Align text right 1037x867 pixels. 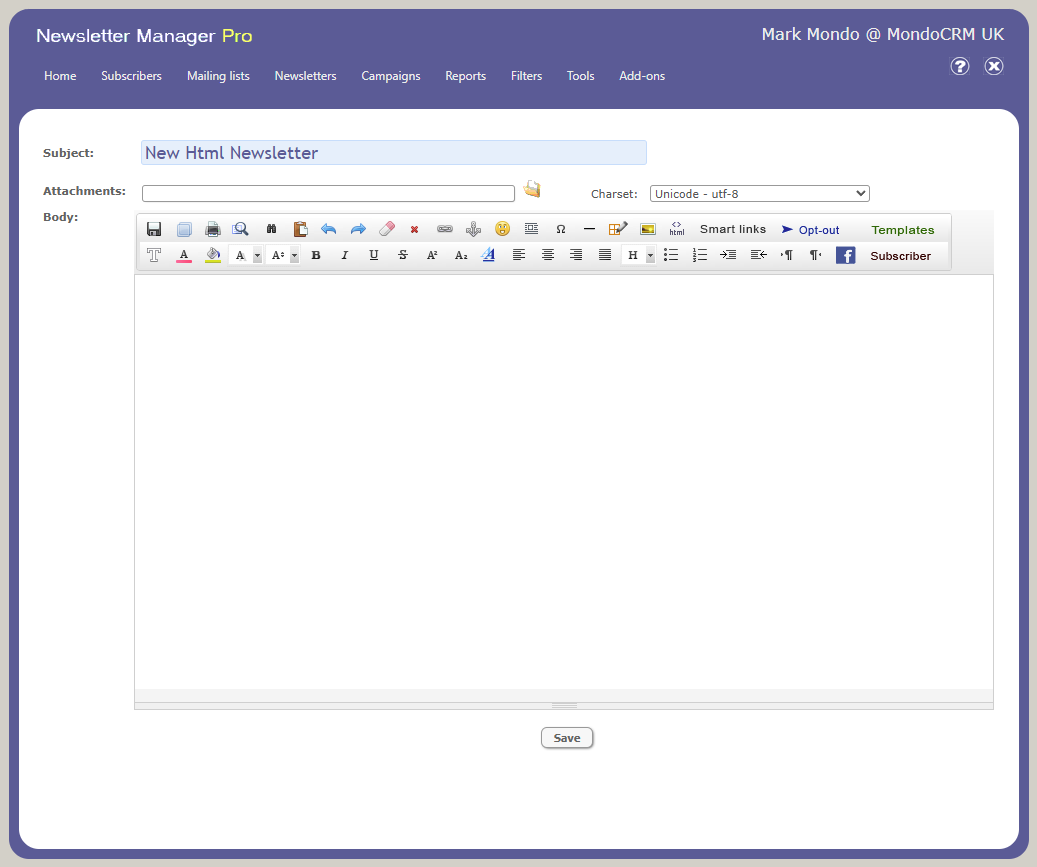576,255
